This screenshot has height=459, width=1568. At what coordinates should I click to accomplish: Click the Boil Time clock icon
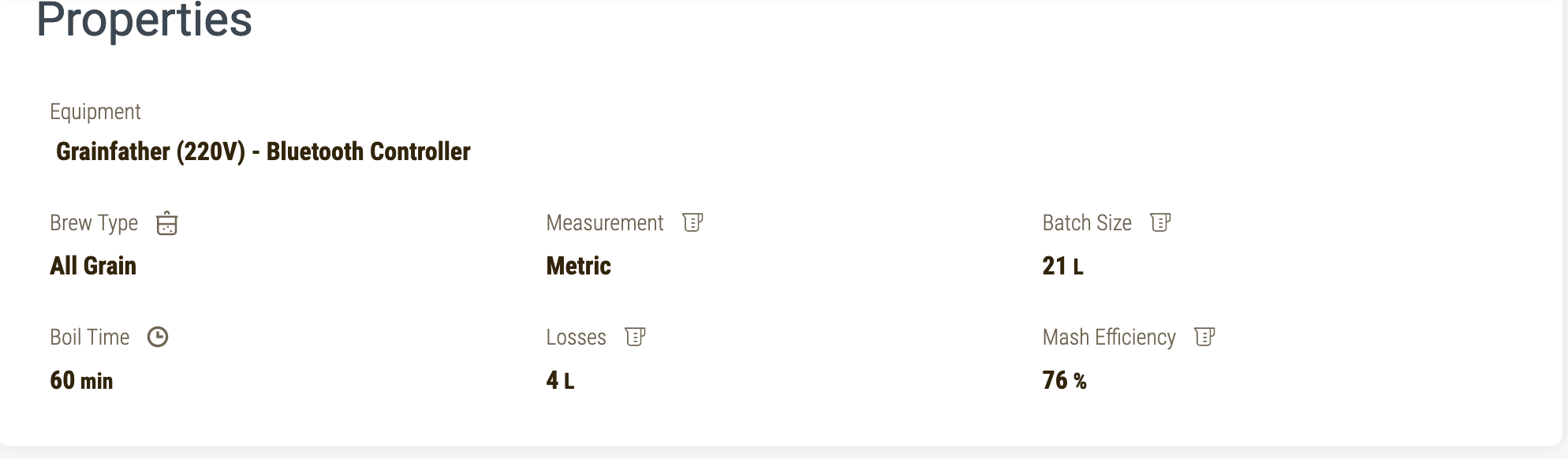(158, 338)
